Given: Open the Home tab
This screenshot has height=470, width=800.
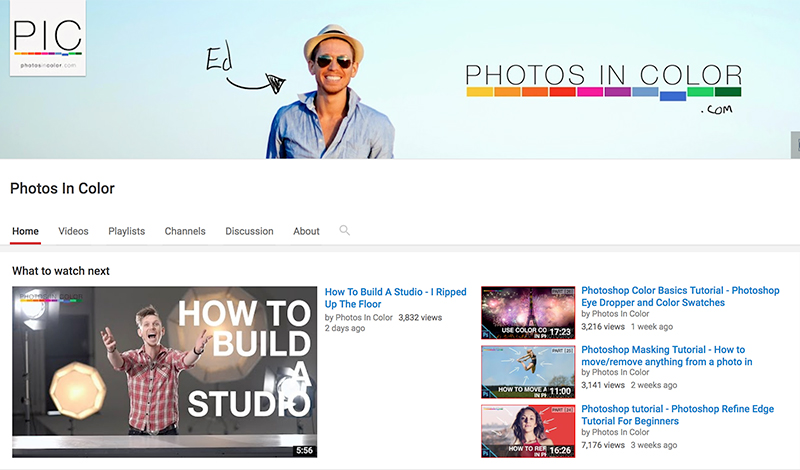Looking at the screenshot, I should click(x=26, y=231).
